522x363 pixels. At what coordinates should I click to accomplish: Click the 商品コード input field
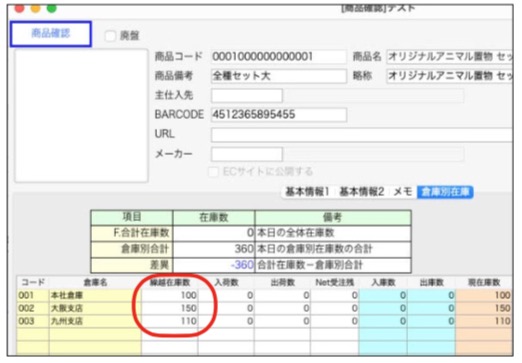point(279,57)
